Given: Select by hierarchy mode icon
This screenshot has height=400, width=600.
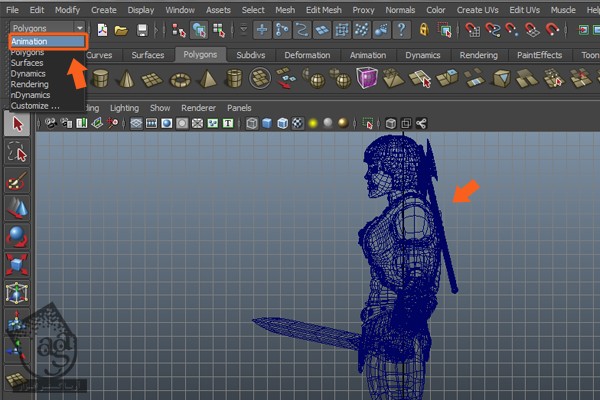Looking at the screenshot, I should (x=178, y=30).
